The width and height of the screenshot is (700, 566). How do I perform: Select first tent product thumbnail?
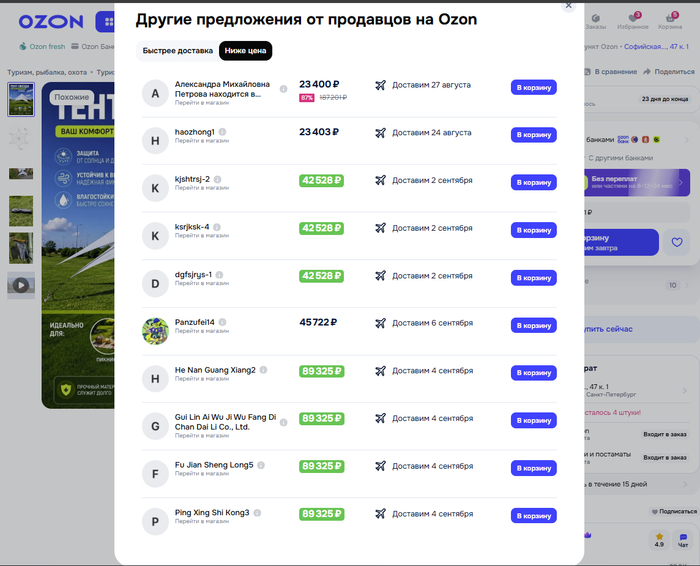[x=21, y=100]
